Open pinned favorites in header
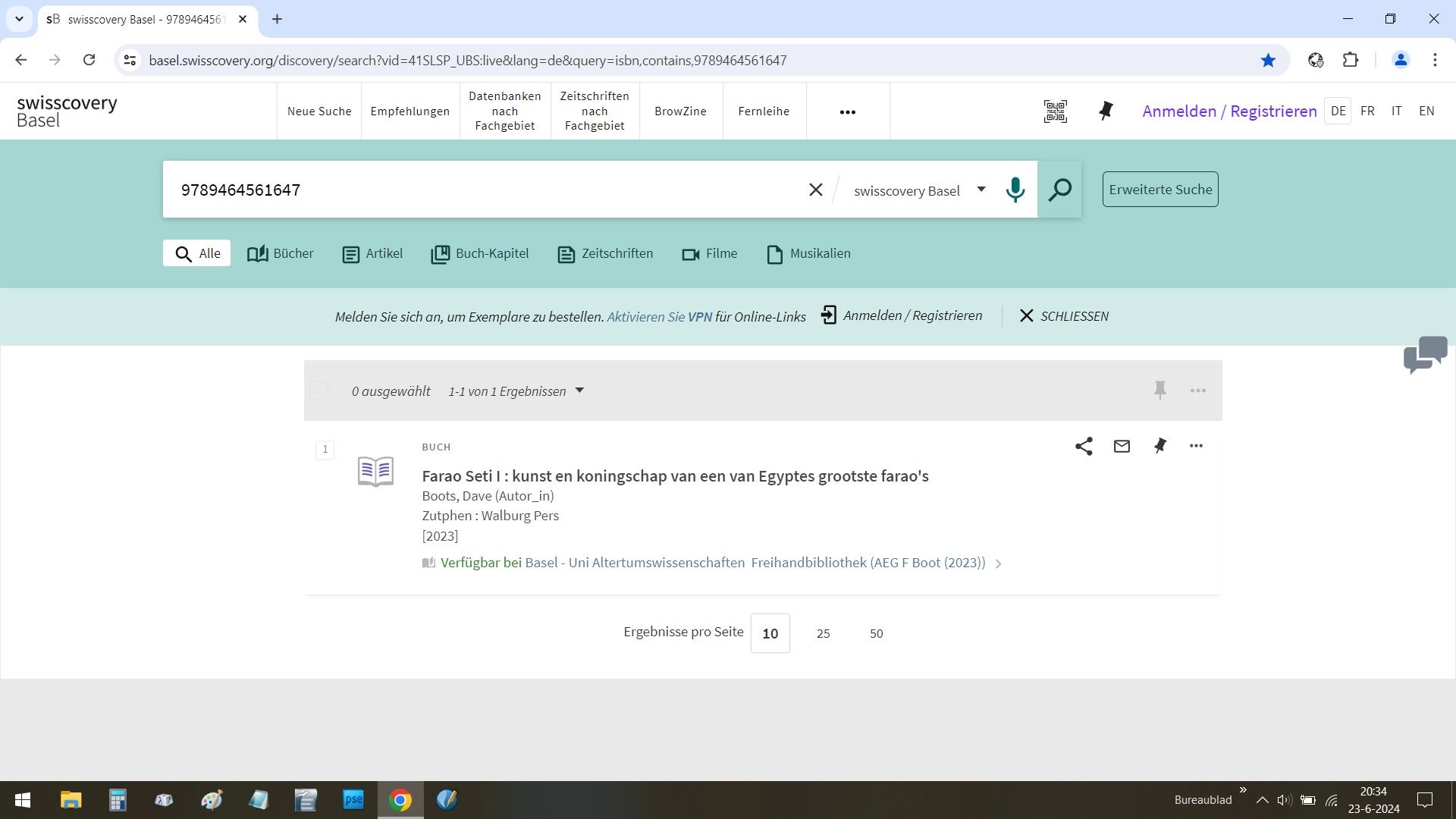 point(1106,111)
